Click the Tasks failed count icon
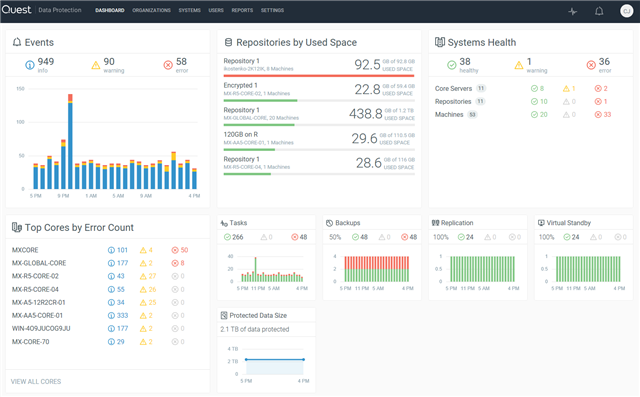The image size is (640, 397). [295, 237]
